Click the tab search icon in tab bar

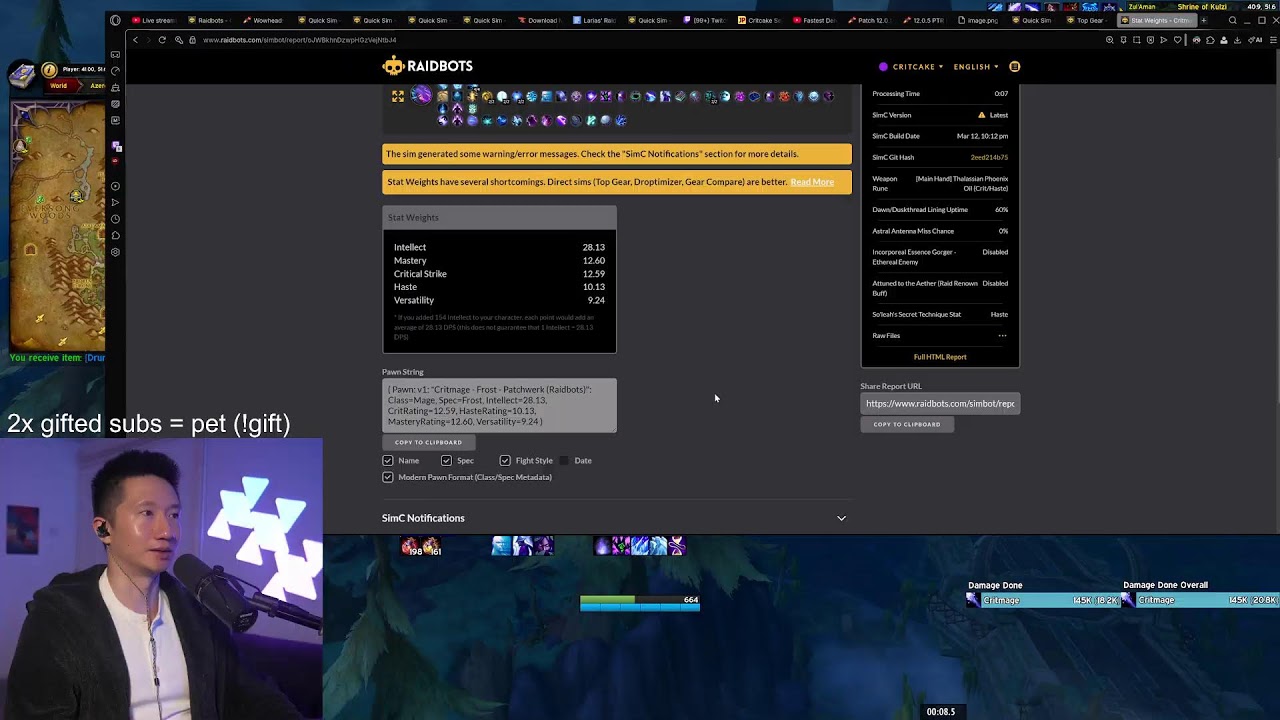(1232, 20)
